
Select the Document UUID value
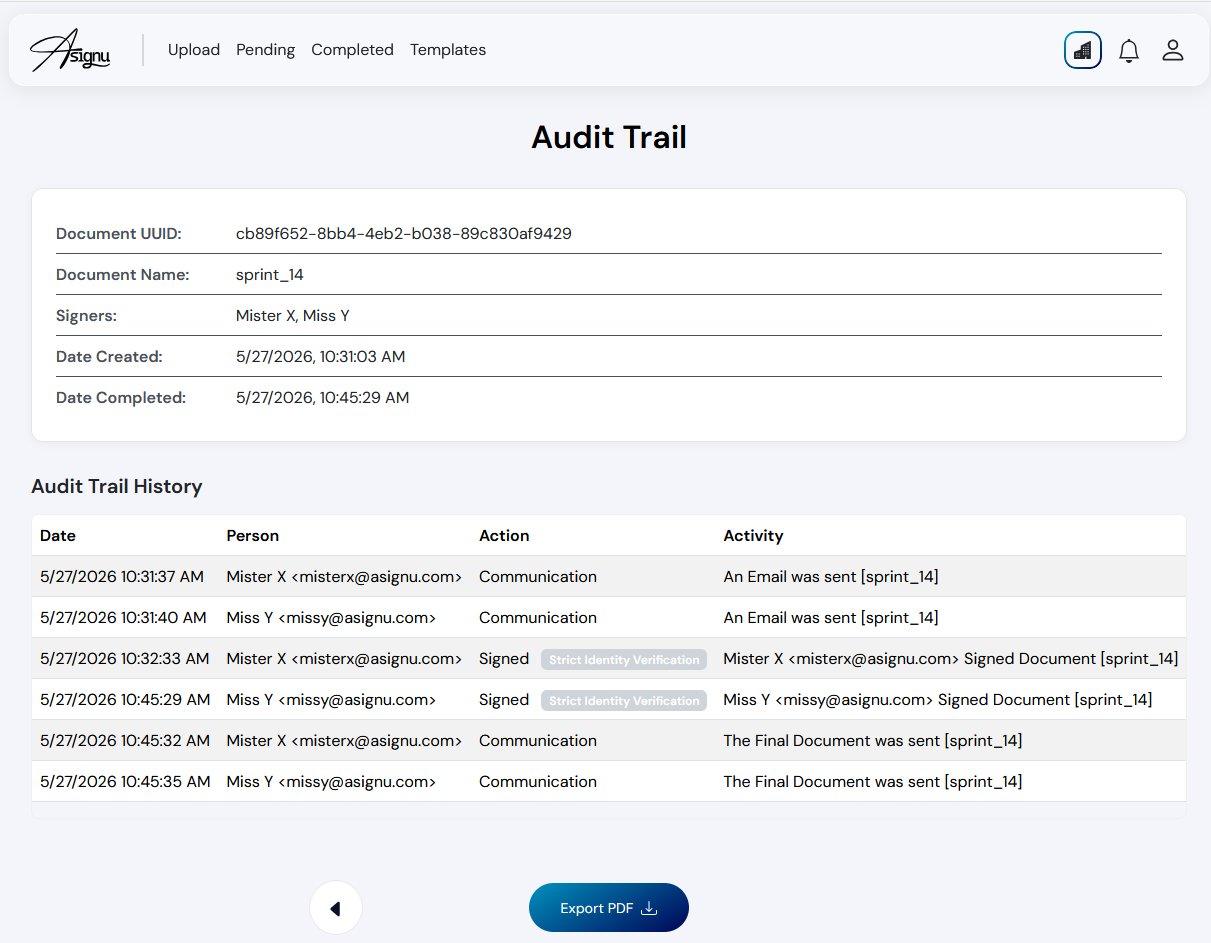click(404, 233)
